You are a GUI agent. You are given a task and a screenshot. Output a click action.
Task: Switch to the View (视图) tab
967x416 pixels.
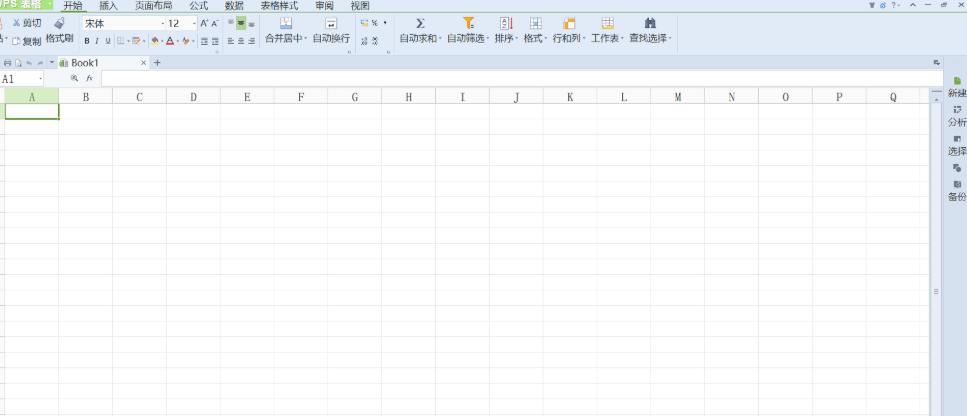pos(360,6)
